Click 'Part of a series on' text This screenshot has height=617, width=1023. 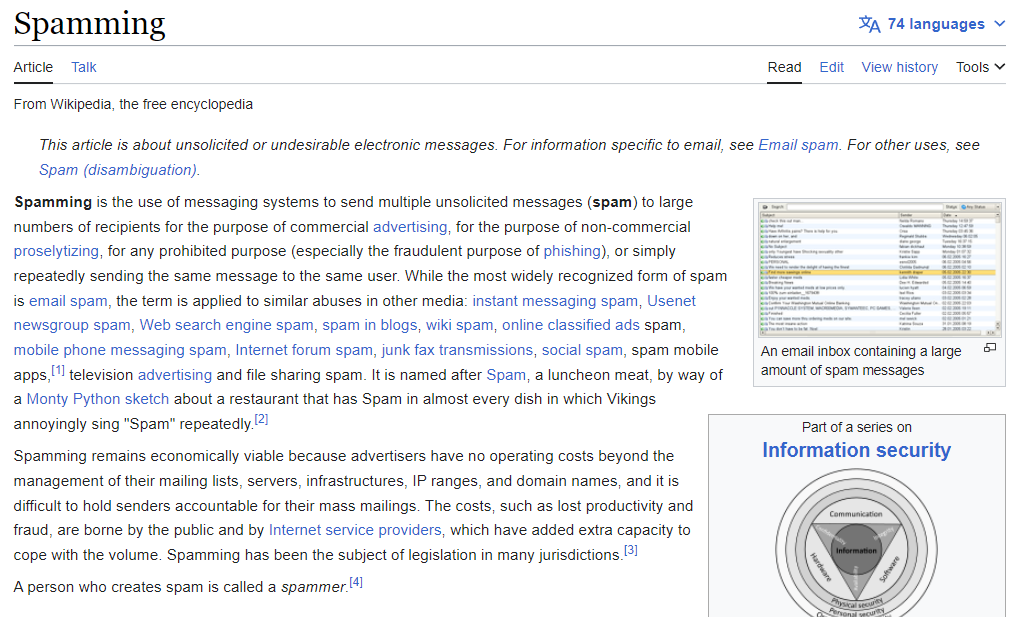point(857,427)
